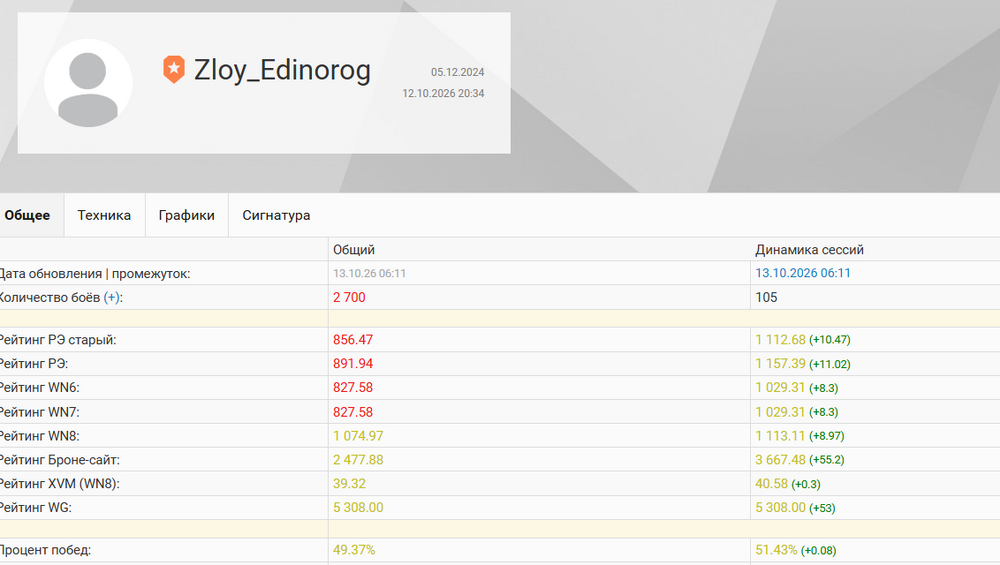The image size is (1000, 565).
Task: Click session WN8 value 1 113.11
Action: pyautogui.click(x=780, y=436)
